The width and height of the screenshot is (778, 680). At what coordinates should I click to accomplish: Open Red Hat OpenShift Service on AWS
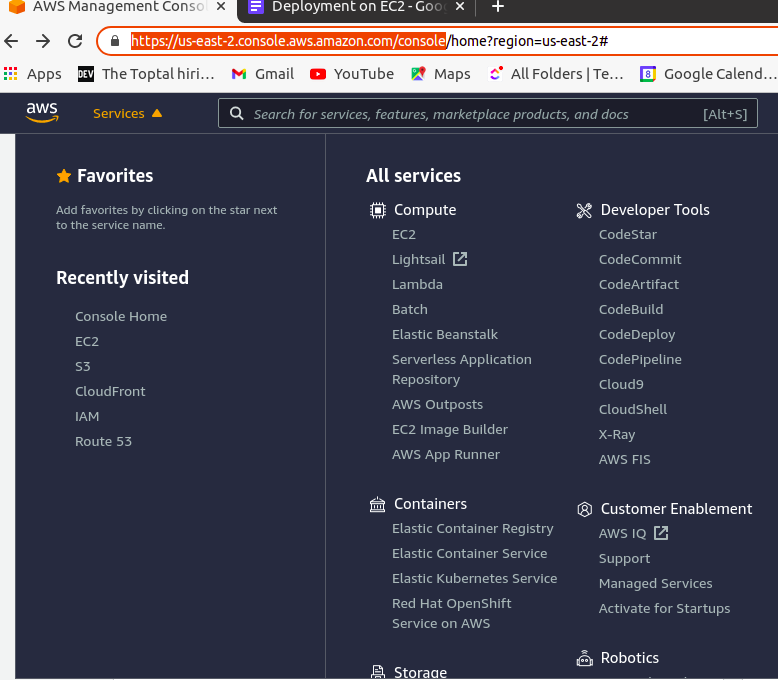point(452,613)
